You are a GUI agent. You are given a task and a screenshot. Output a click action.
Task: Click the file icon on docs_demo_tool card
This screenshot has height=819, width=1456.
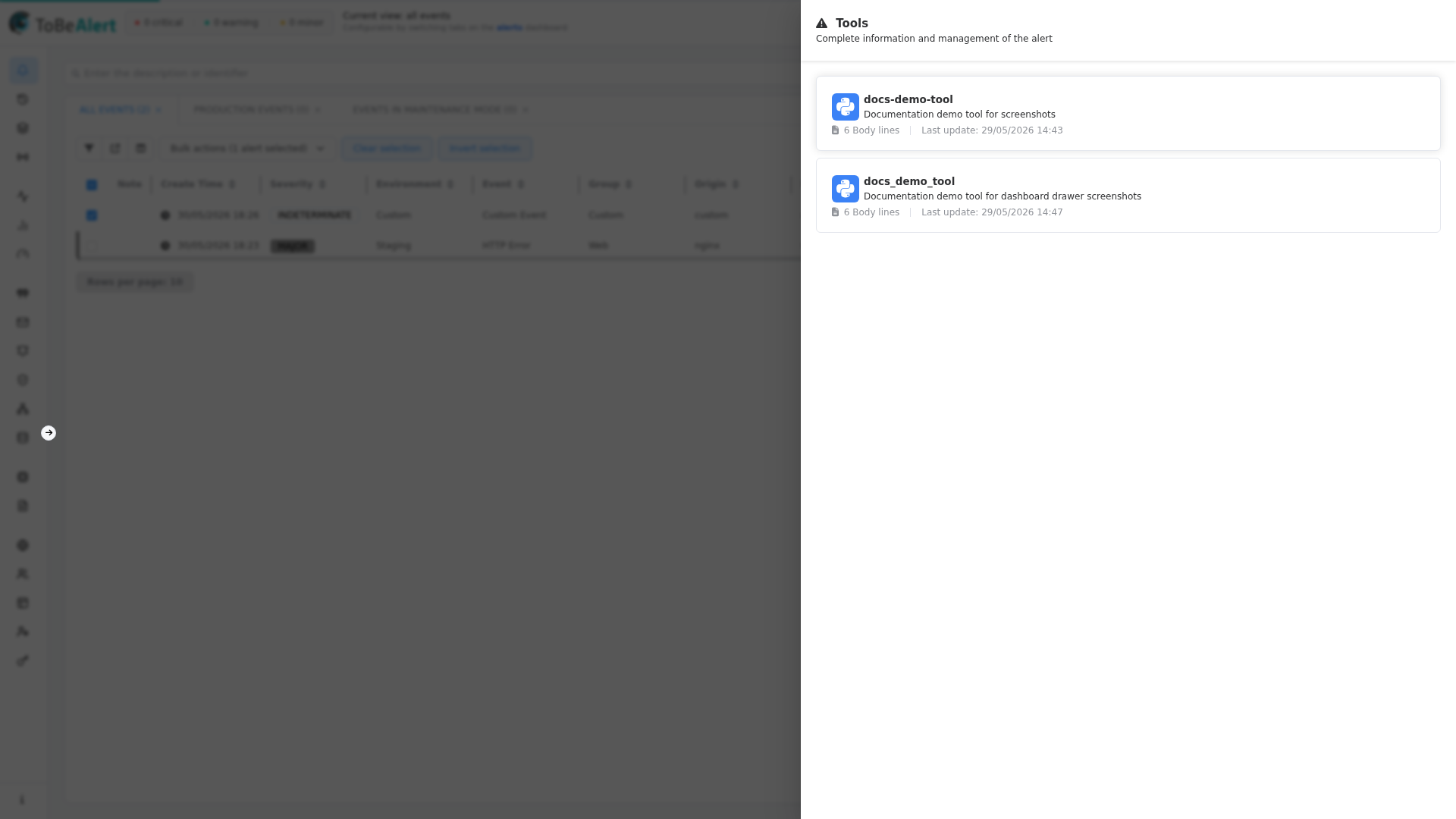[x=835, y=212]
